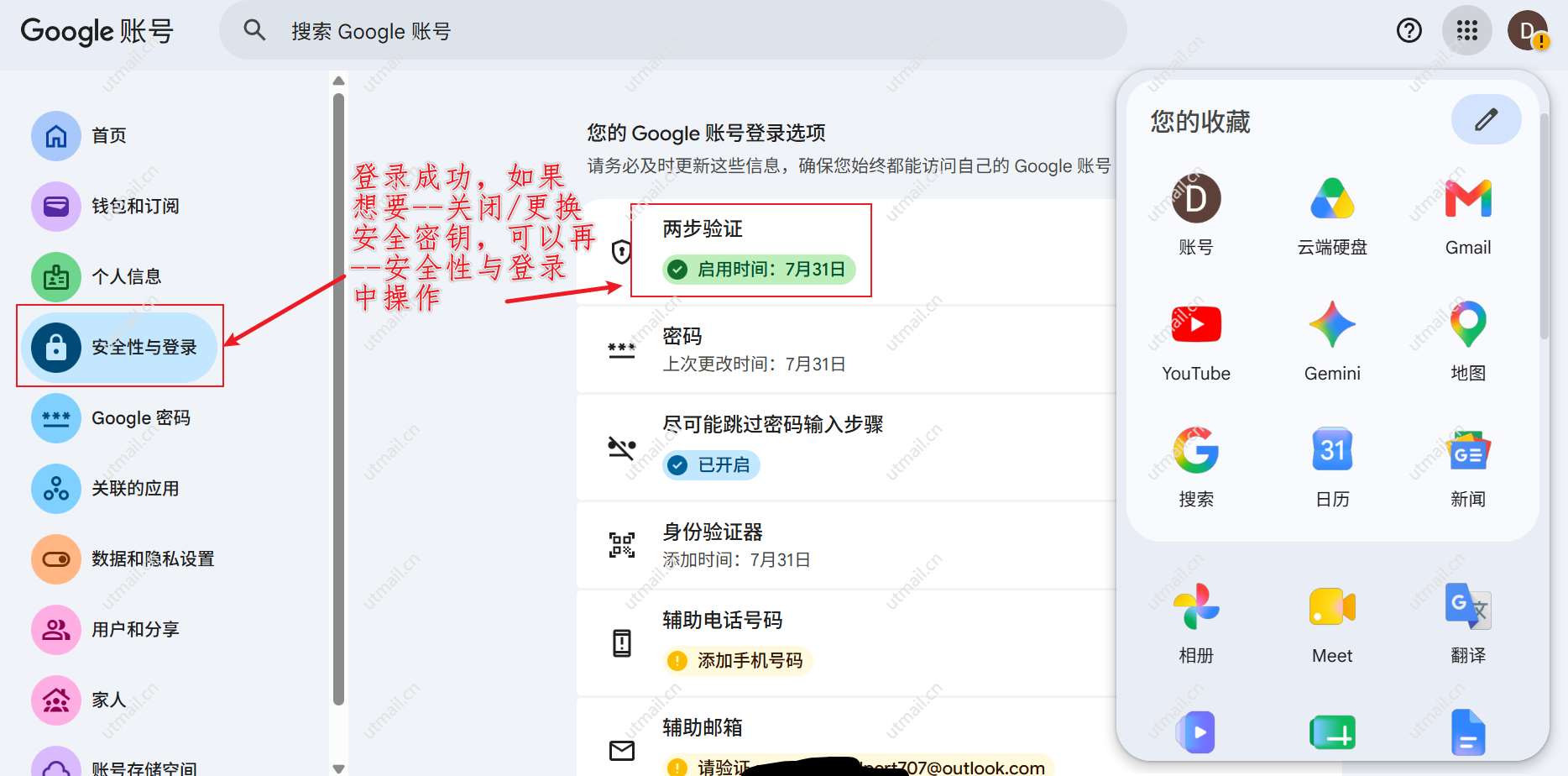Click the 家人 family icon
The image size is (1568, 776).
56,700
